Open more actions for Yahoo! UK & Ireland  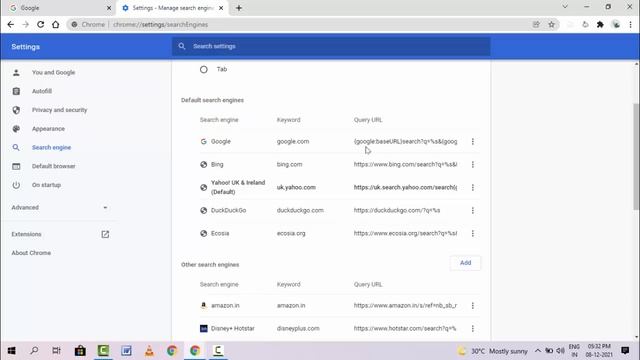[473, 187]
